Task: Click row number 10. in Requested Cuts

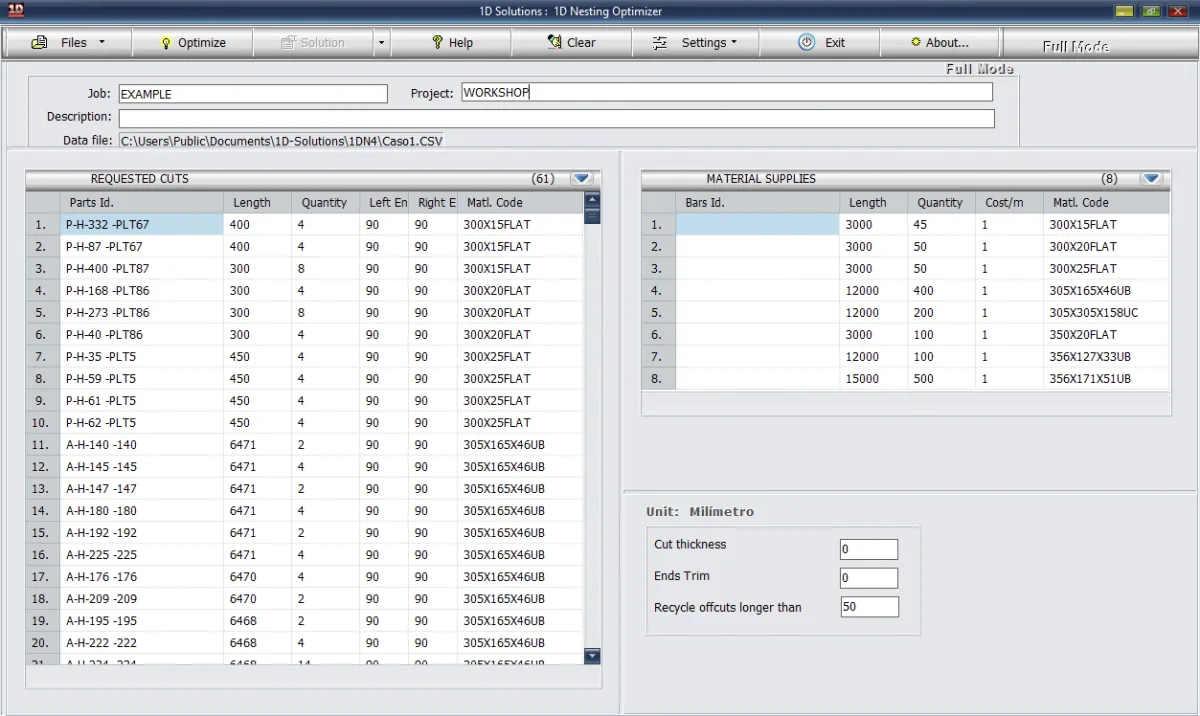Action: click(x=41, y=422)
